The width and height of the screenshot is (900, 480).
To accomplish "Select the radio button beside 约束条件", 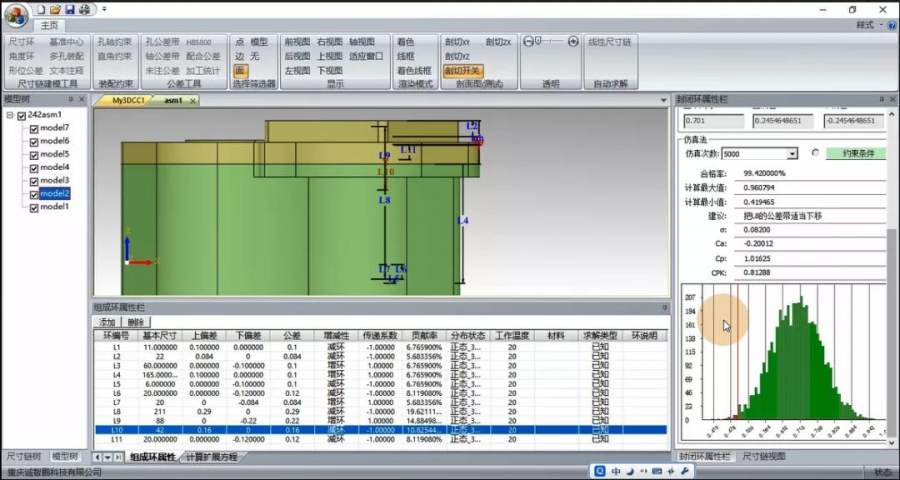I will [815, 154].
